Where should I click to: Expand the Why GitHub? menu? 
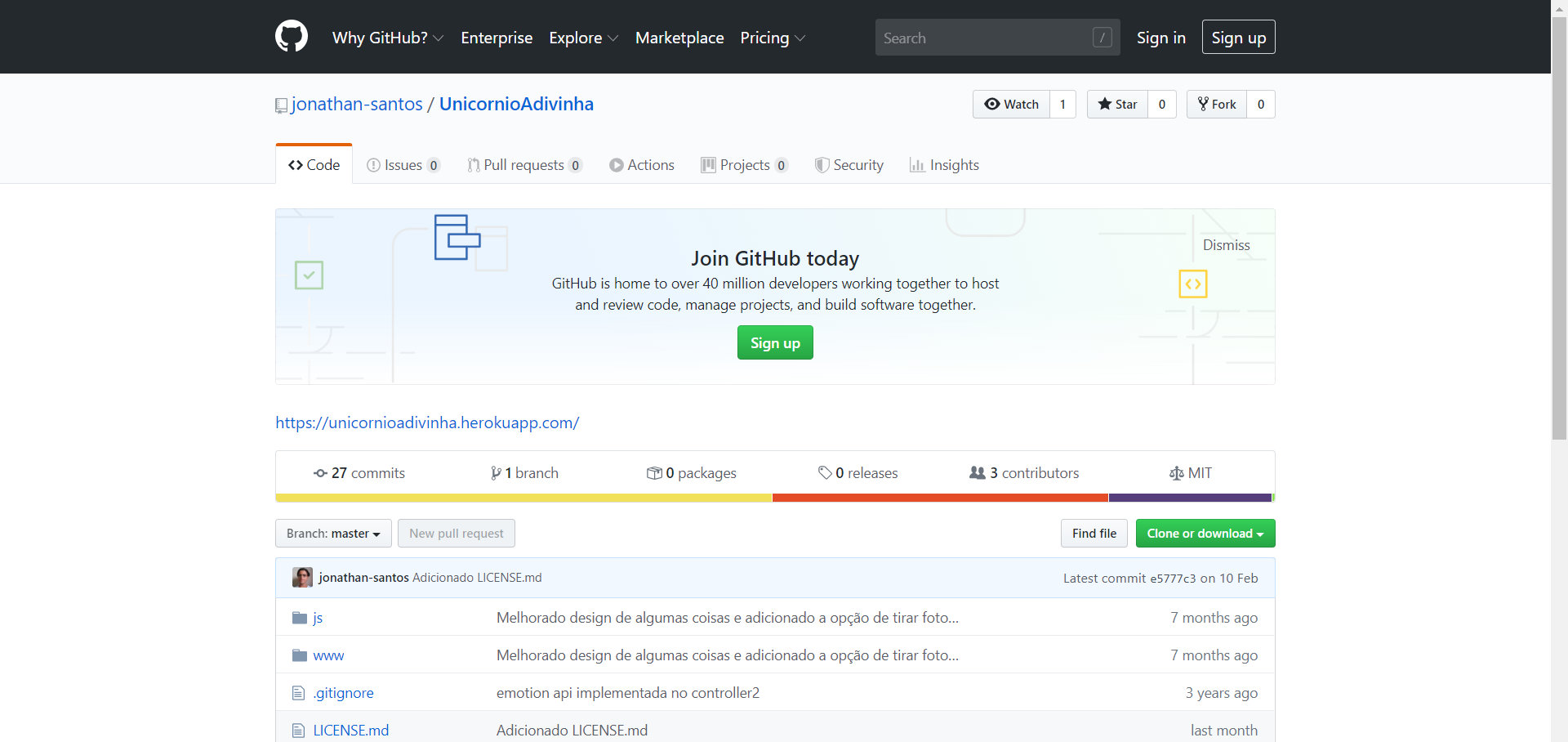tap(388, 38)
